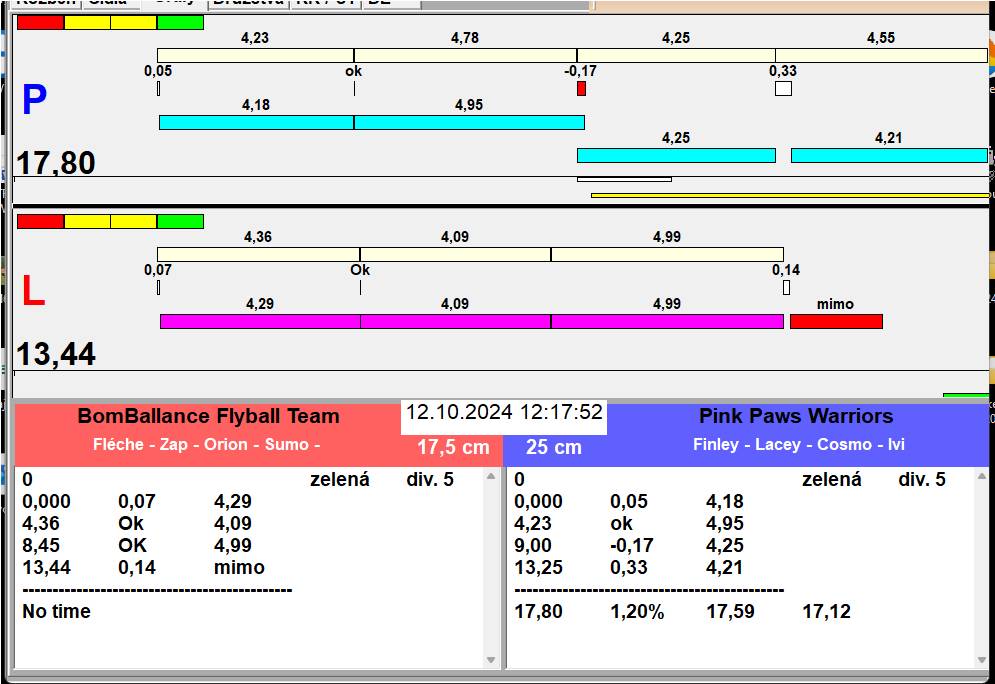Select the cream 4,55 segment in lane P

881,55
